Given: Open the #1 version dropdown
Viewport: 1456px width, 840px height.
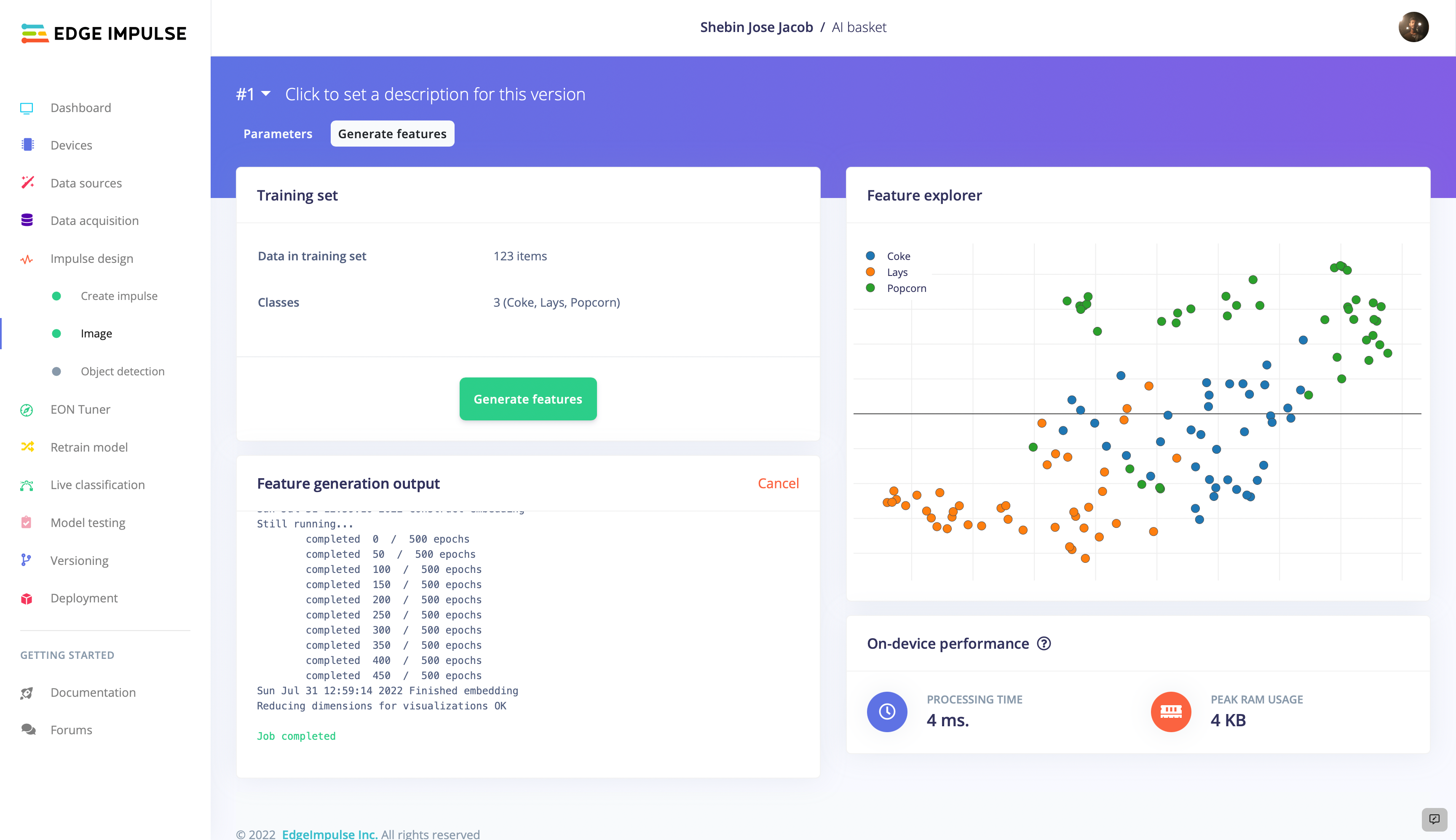Looking at the screenshot, I should (253, 94).
